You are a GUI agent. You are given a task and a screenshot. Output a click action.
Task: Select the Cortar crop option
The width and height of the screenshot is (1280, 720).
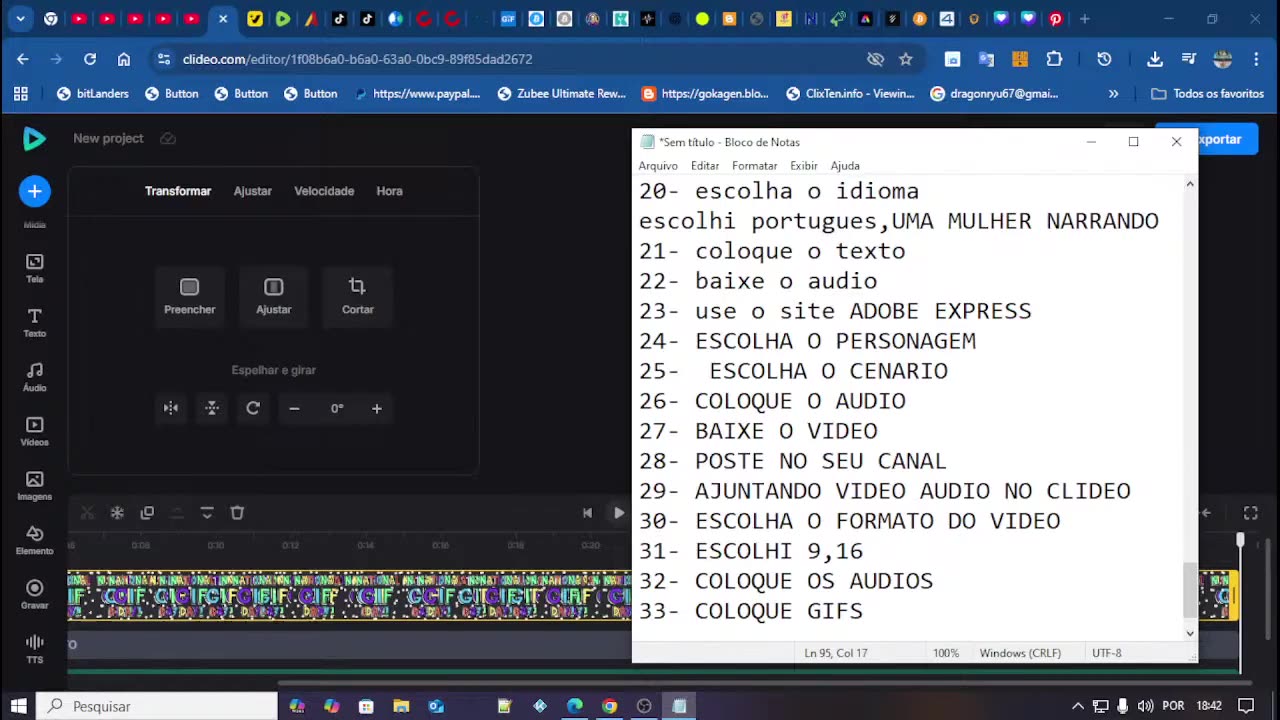pyautogui.click(x=357, y=296)
